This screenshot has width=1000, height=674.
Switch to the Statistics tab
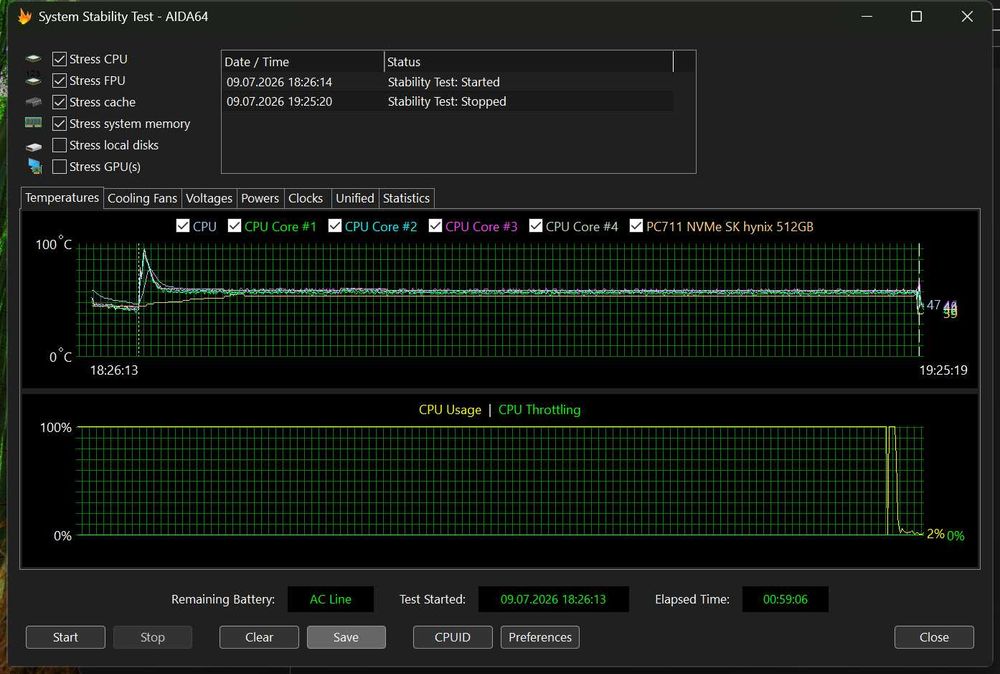pos(406,198)
